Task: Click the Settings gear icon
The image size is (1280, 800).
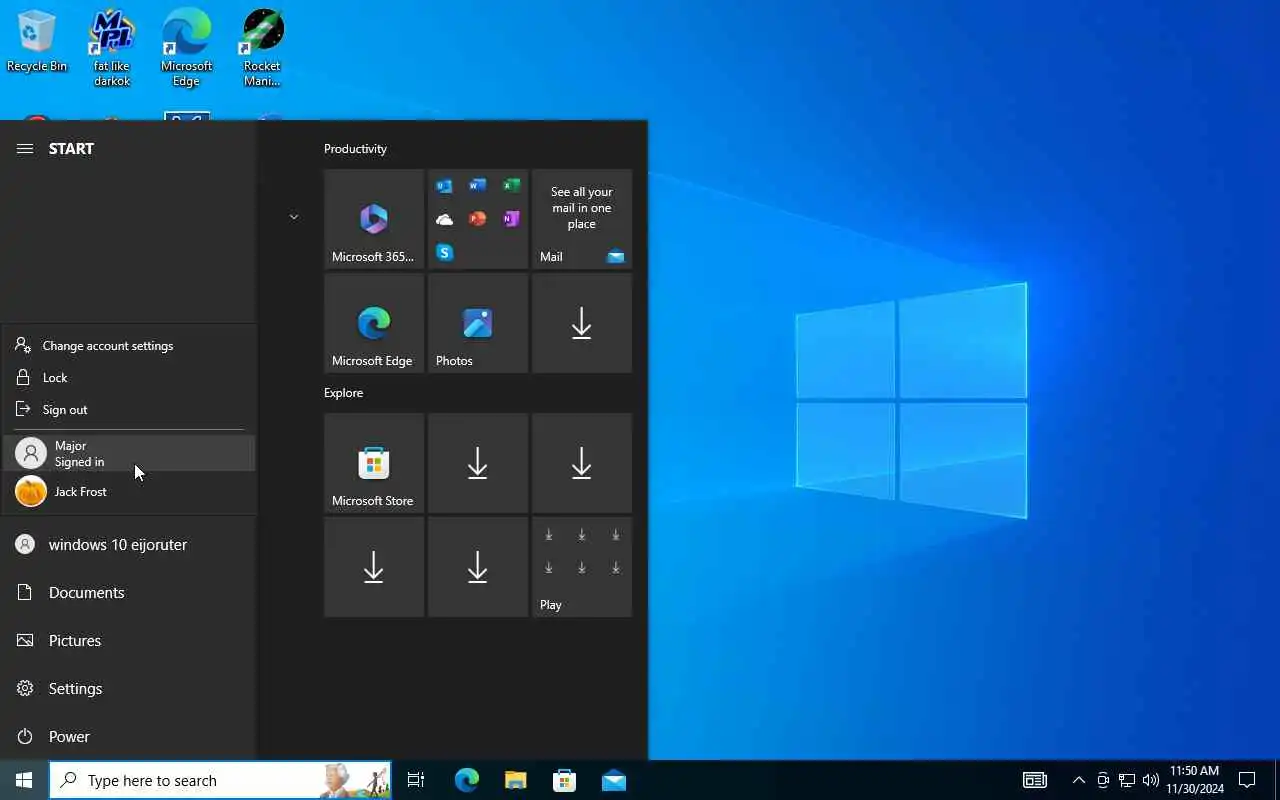Action: pyautogui.click(x=25, y=688)
